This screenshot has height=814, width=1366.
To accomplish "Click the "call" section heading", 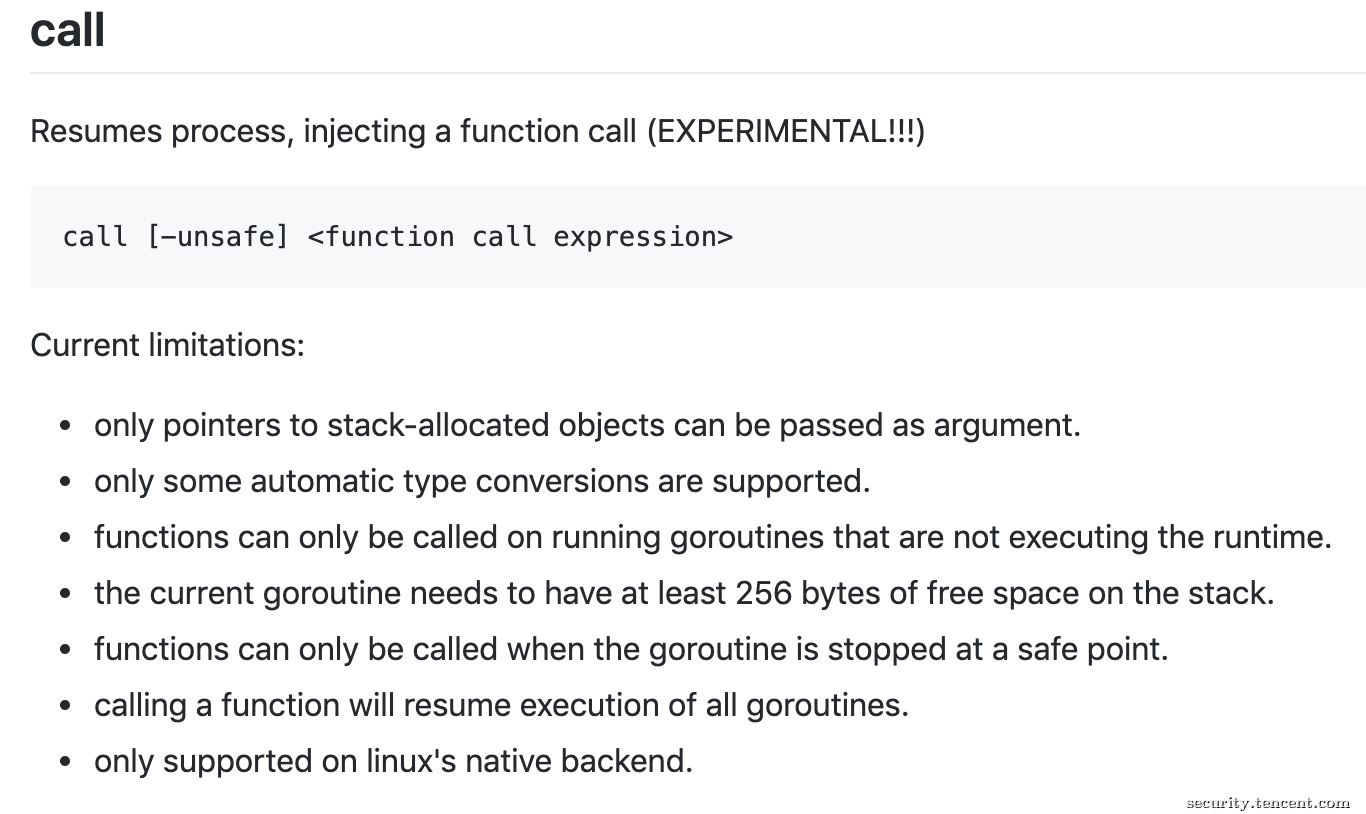I will (x=67, y=29).
